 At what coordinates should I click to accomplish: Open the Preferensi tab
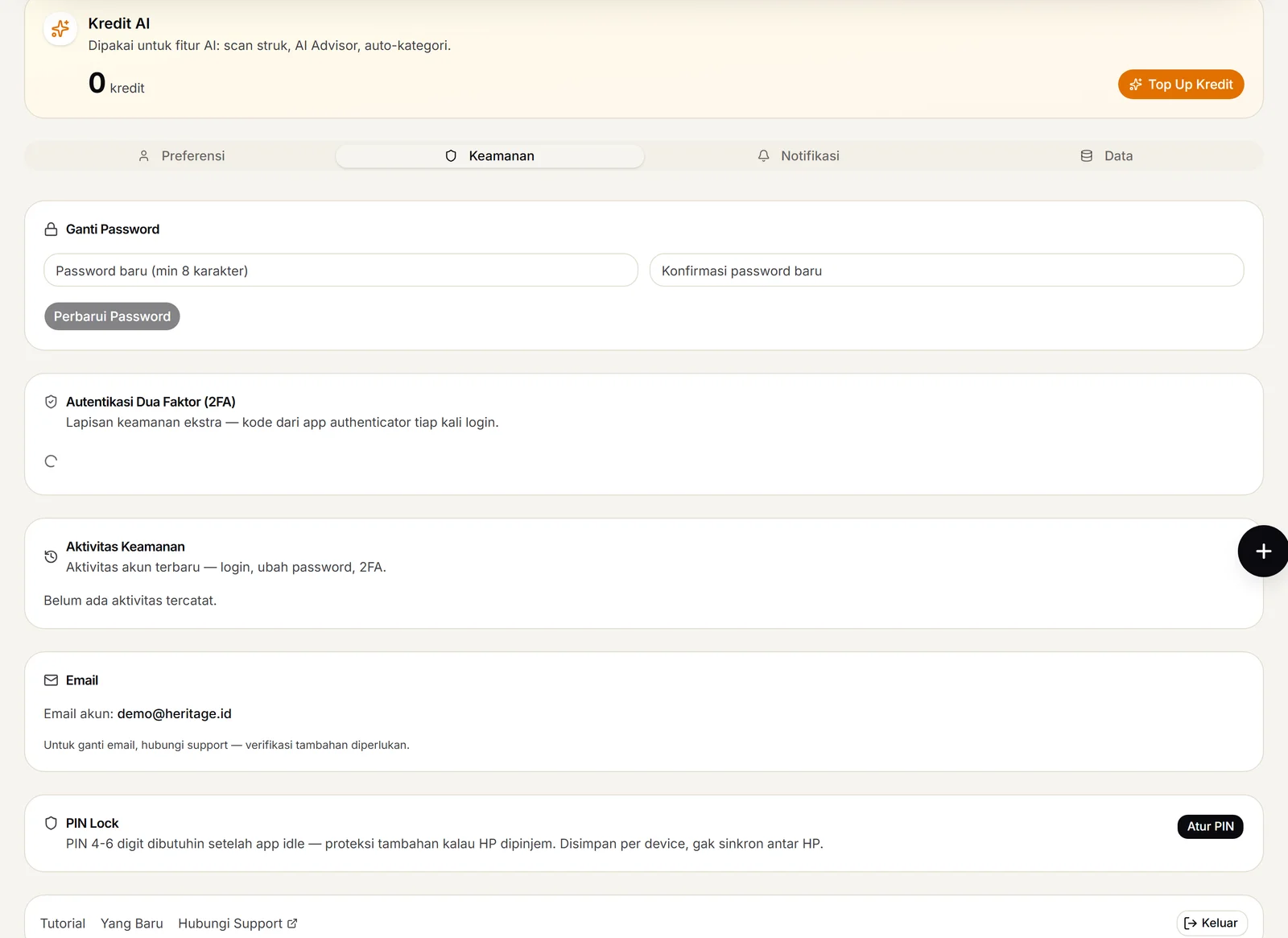[181, 156]
